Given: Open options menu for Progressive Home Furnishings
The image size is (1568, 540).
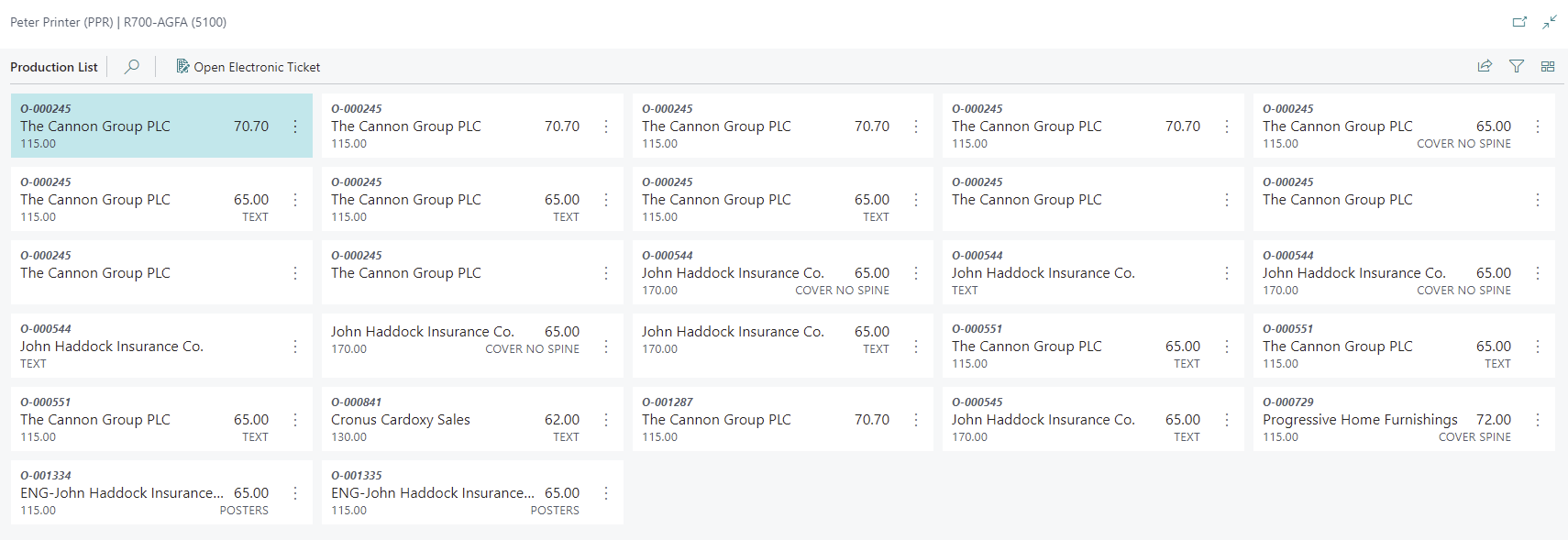Looking at the screenshot, I should pyautogui.click(x=1538, y=420).
